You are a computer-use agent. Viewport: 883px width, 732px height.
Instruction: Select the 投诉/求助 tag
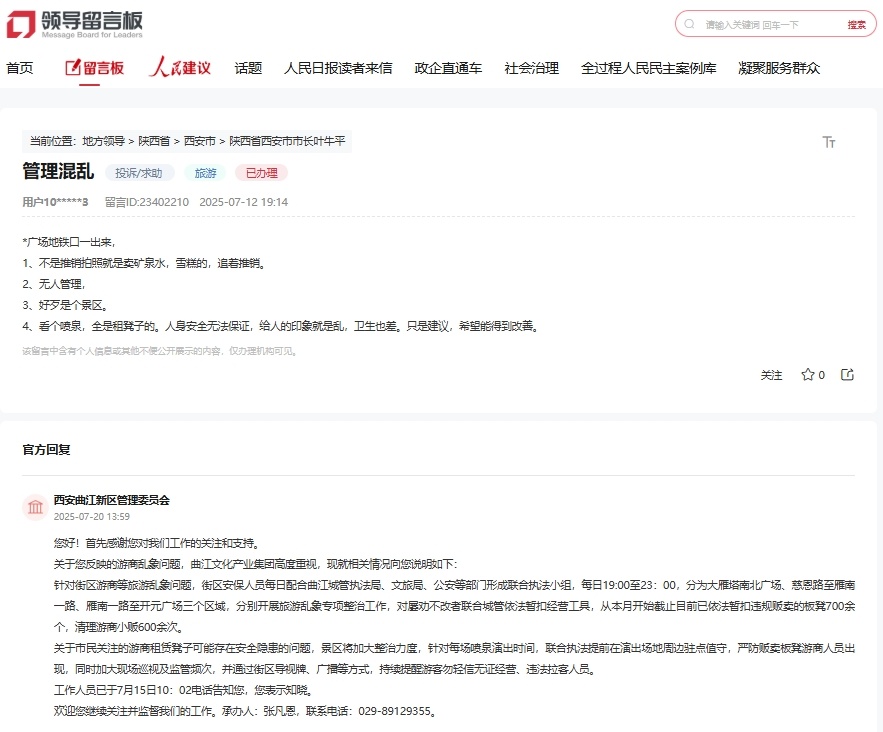click(x=138, y=173)
